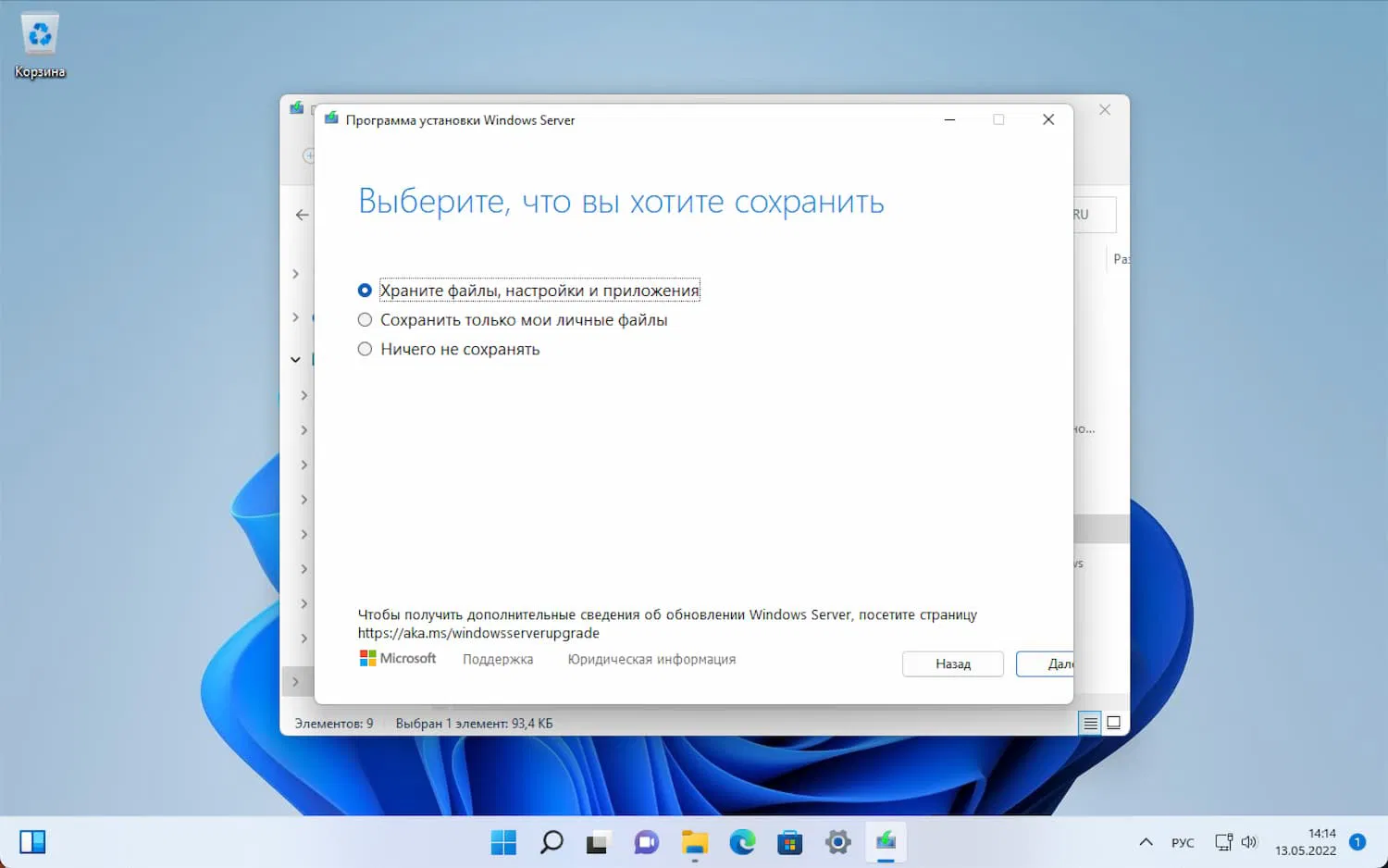The image size is (1388, 868).
Task: Click the heading 'Выберите, что вы хотите сохранить'
Action: coord(621,202)
